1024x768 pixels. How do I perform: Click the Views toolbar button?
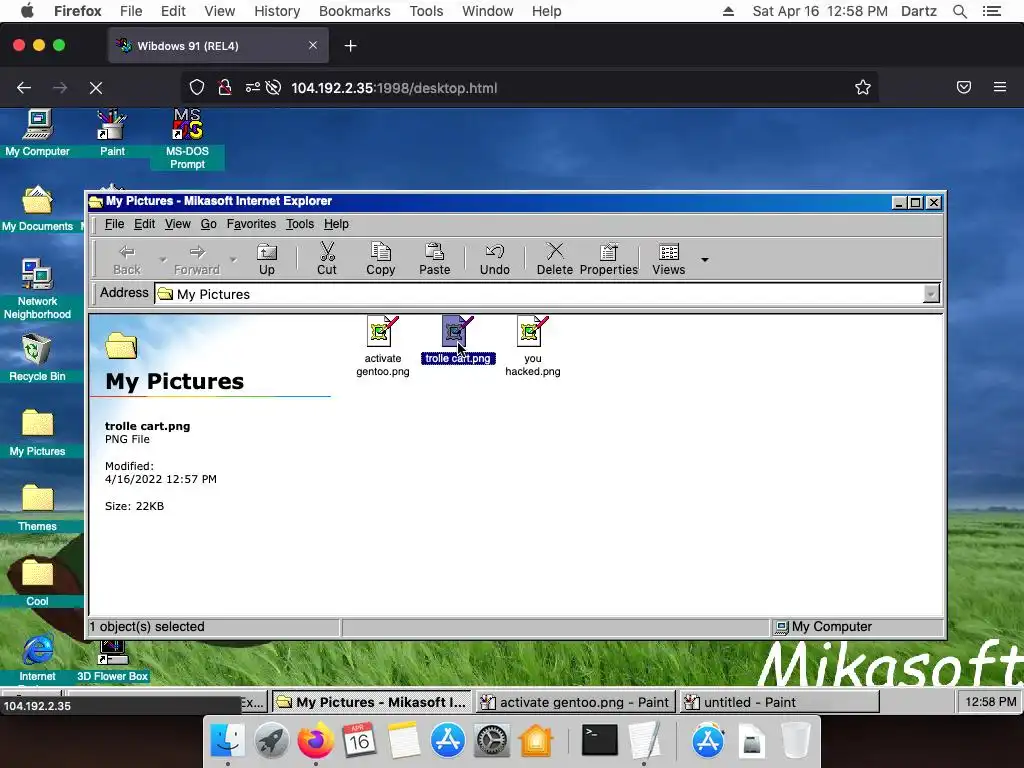coord(669,259)
